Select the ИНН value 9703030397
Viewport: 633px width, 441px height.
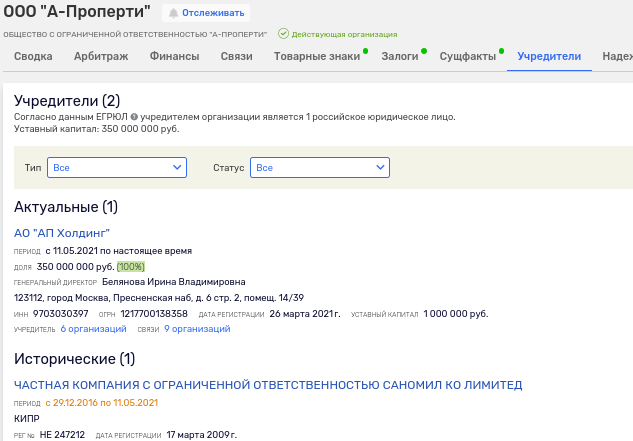(x=61, y=314)
